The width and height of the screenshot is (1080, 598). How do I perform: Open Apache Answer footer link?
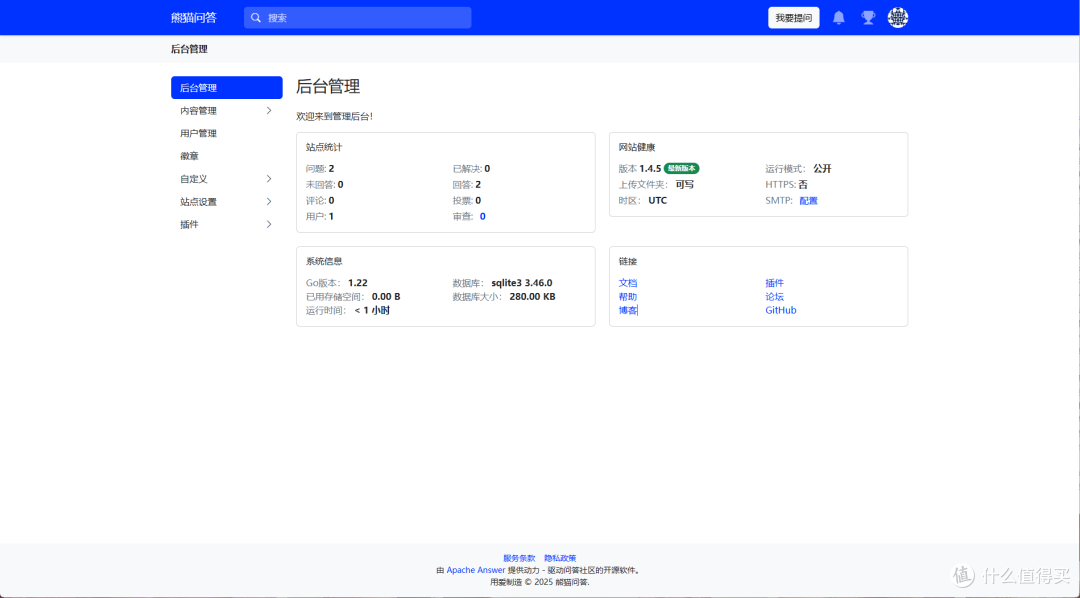[x=475, y=570]
